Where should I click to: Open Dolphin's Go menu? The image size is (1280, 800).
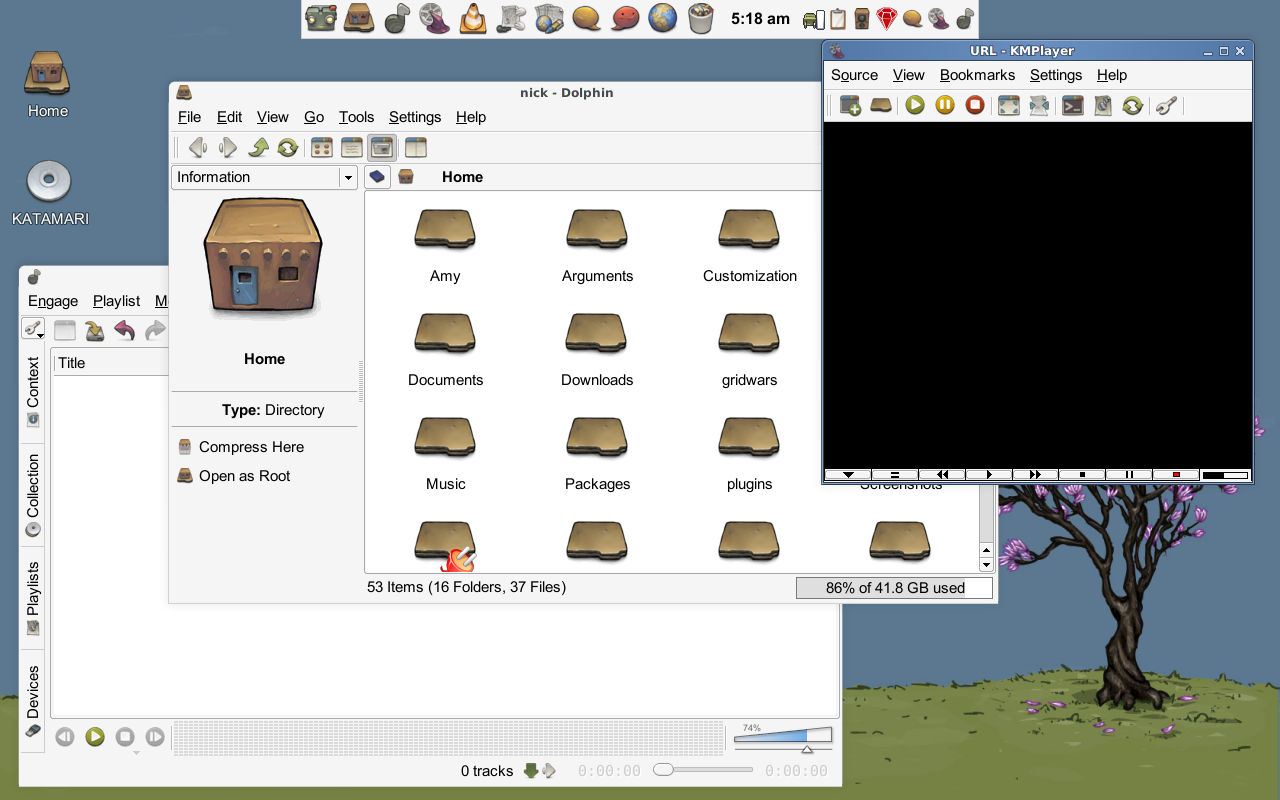point(314,117)
